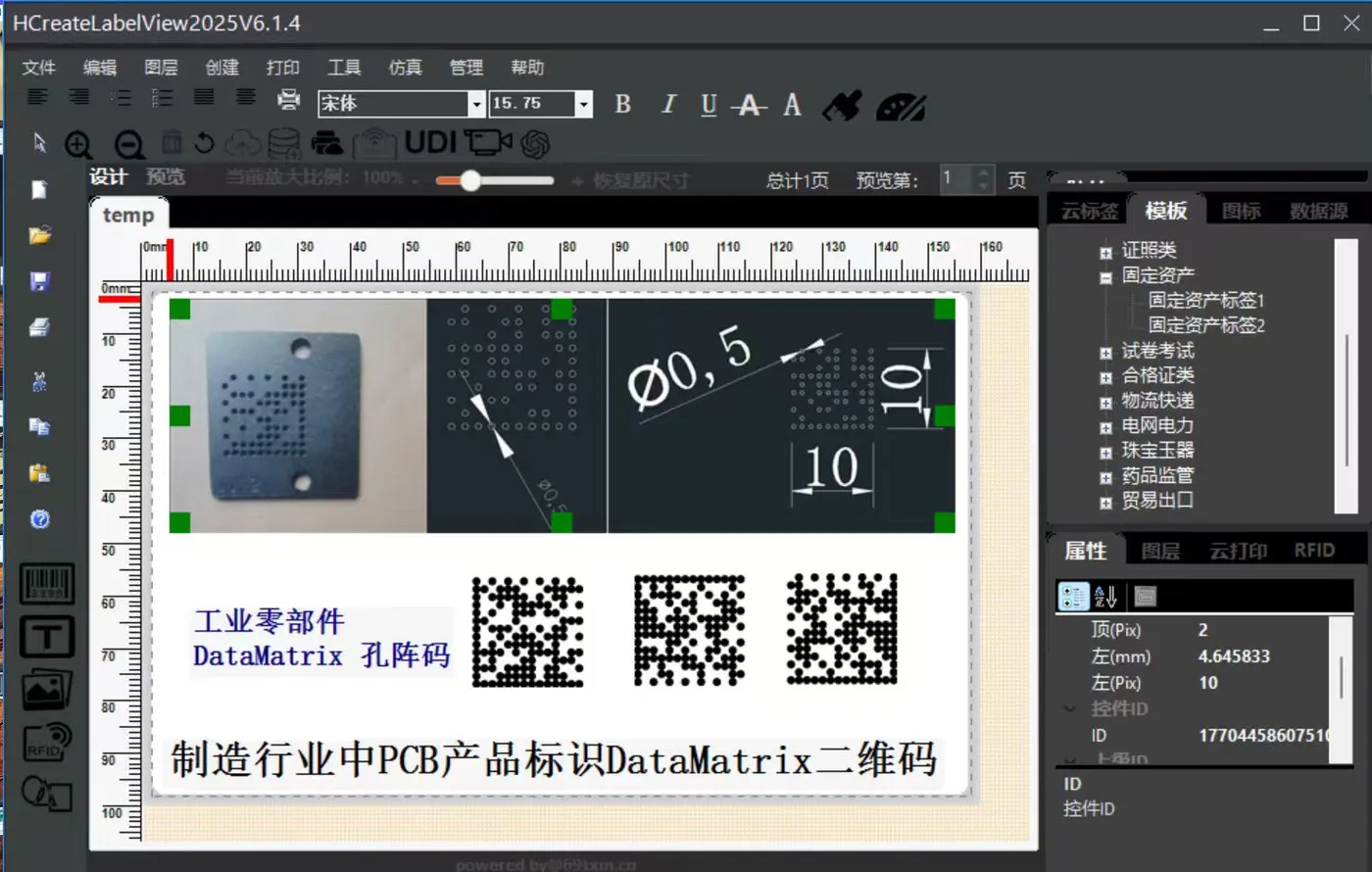The height and width of the screenshot is (872, 1372).
Task: Expand the 试卷考试 tree node
Action: coord(1105,353)
